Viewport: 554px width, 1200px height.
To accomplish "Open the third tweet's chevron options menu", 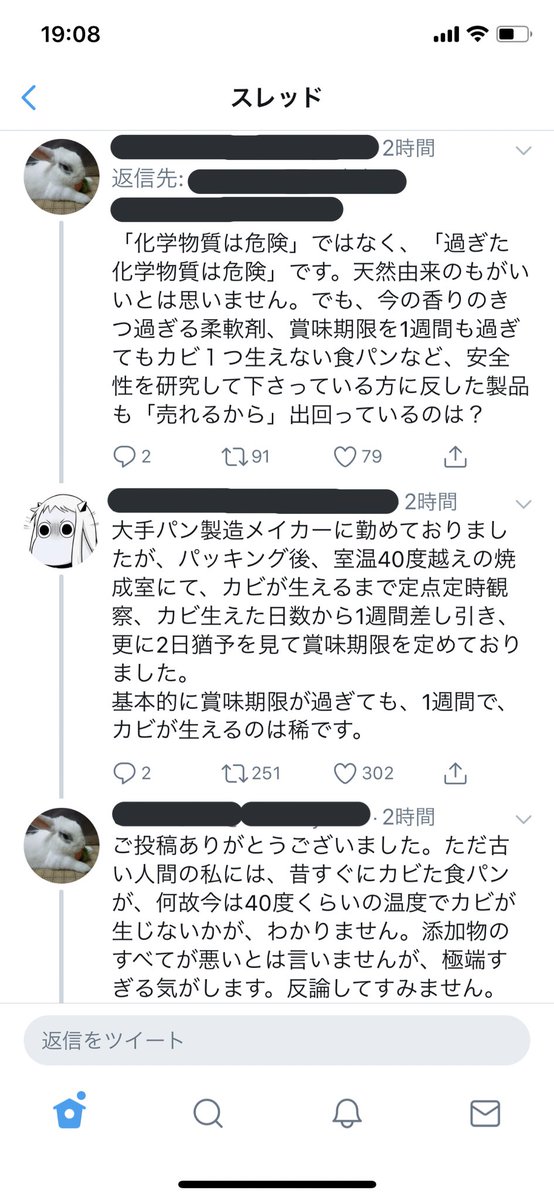I will pos(523,817).
